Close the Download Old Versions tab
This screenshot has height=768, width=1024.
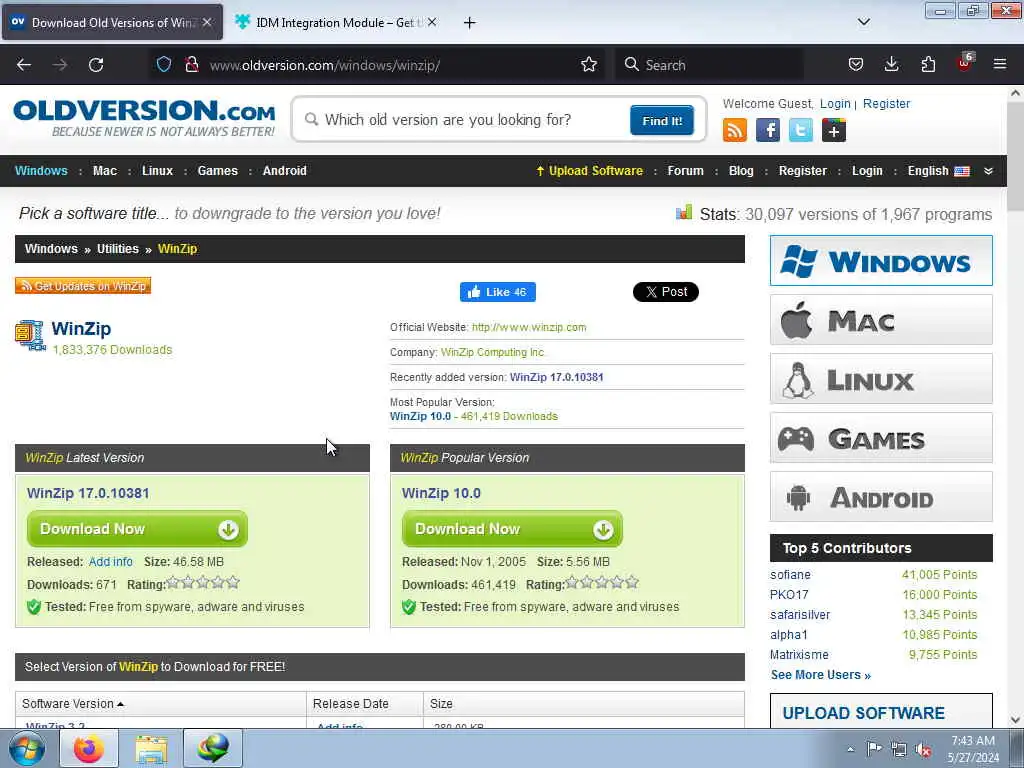(x=207, y=22)
